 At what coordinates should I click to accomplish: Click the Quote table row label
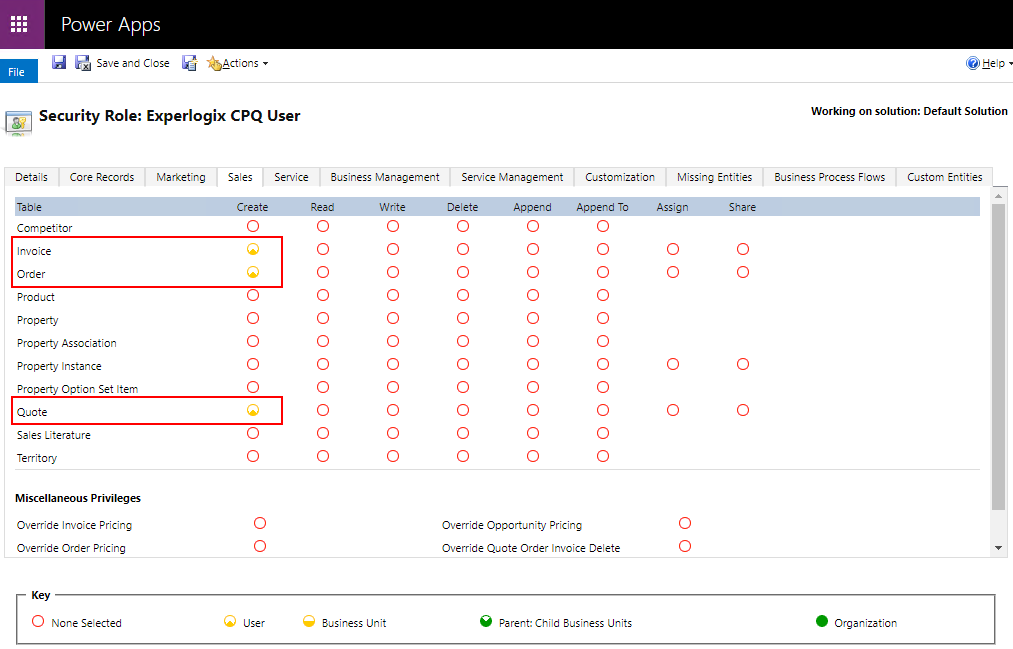click(32, 412)
